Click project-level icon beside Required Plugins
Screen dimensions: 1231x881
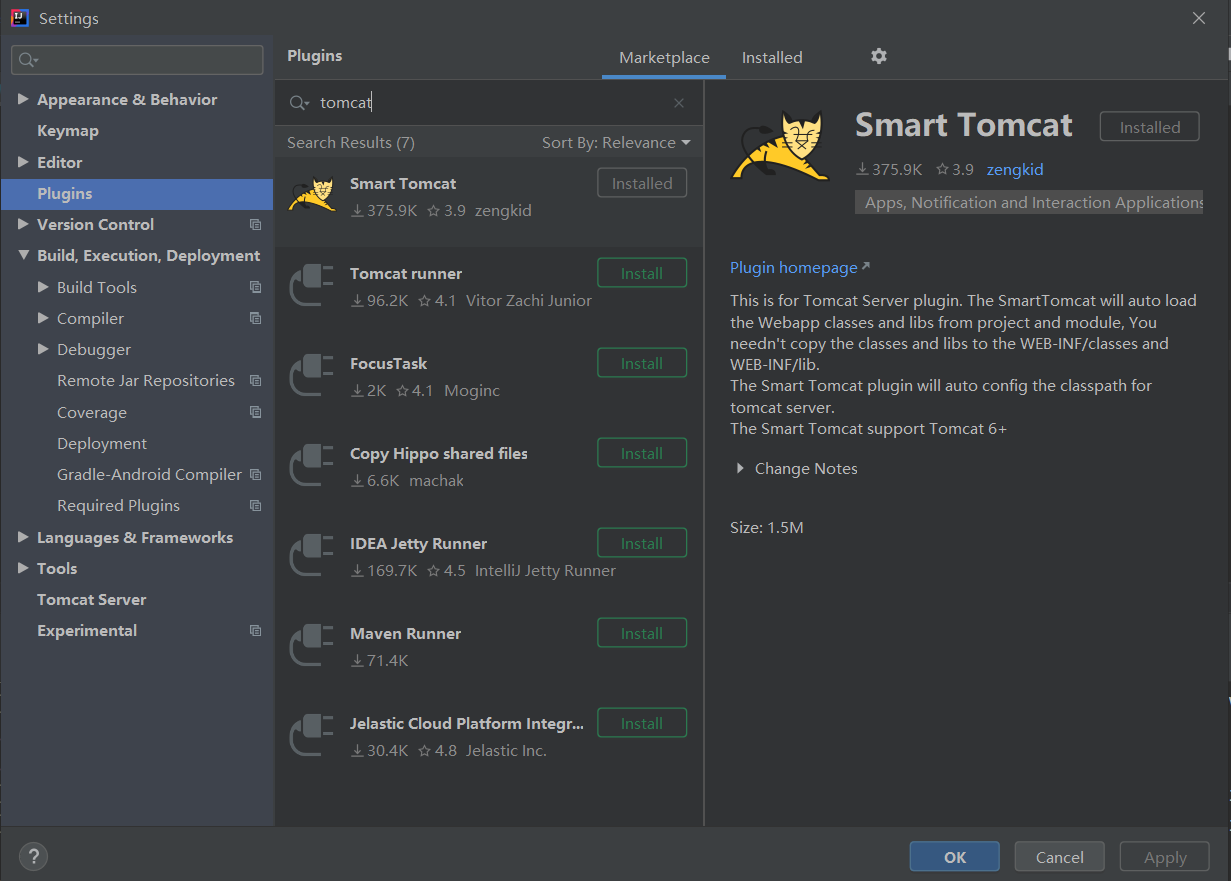click(x=255, y=506)
